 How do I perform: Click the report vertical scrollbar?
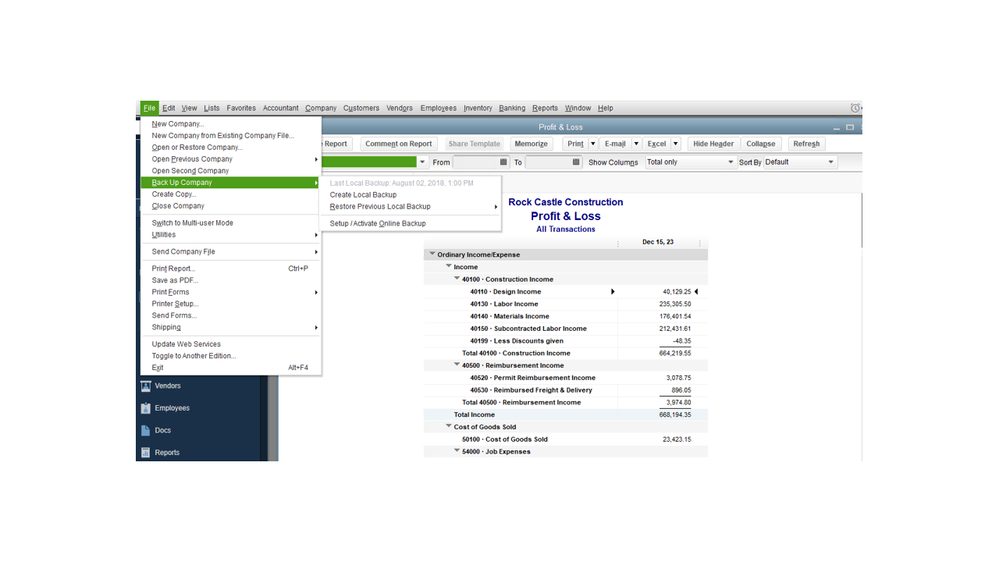point(860,220)
